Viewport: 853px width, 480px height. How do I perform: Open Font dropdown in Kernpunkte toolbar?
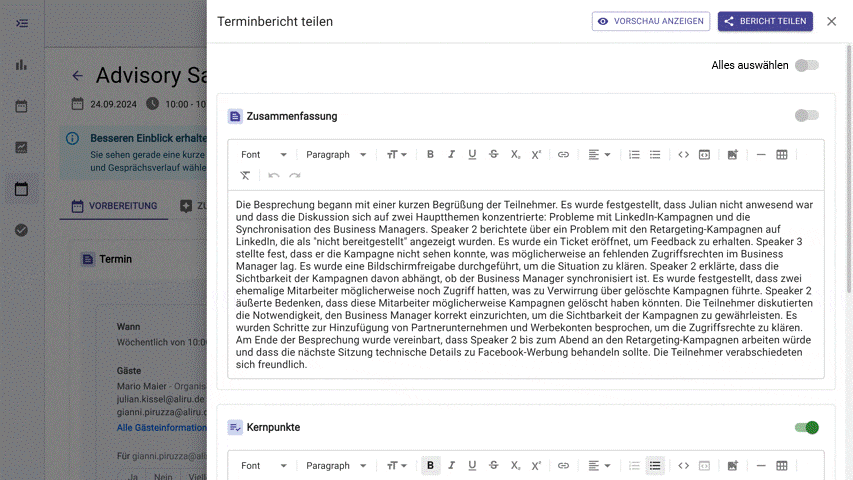264,465
